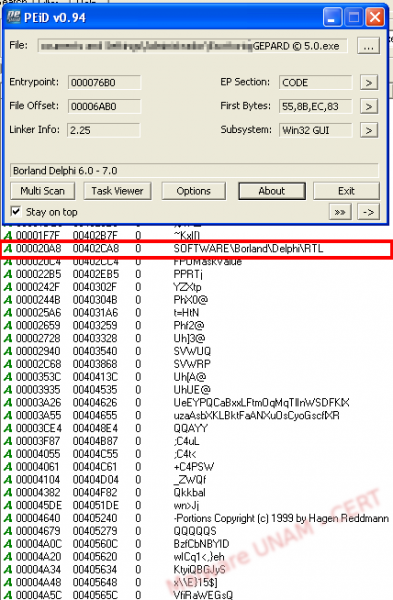Select the string row 'QQQQQS'
The width and height of the screenshot is (393, 600).
[x=195, y=531]
